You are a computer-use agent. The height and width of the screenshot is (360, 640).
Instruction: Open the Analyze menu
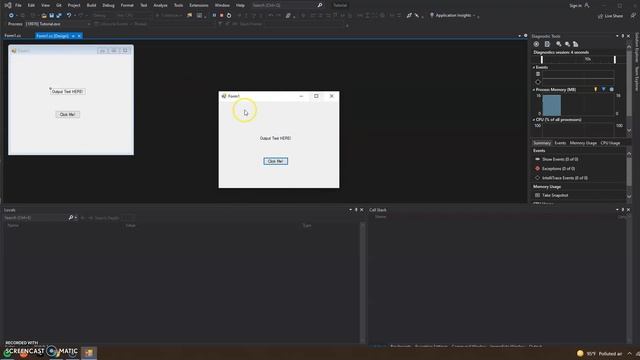click(x=160, y=5)
